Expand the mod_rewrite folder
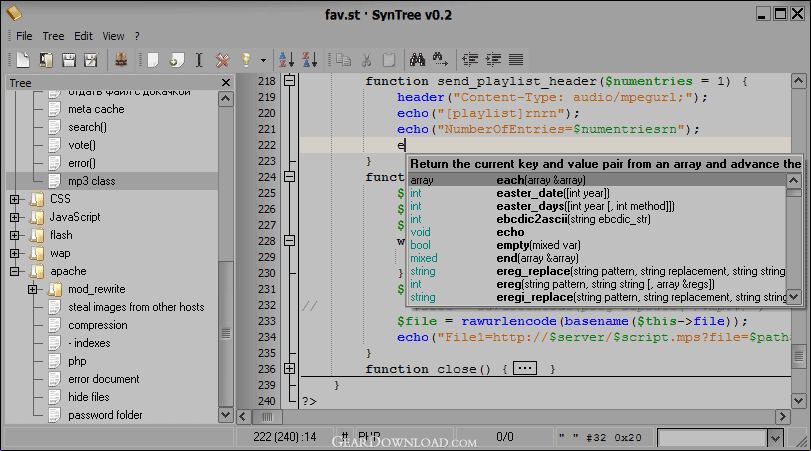The width and height of the screenshot is (811, 451). pos(33,289)
